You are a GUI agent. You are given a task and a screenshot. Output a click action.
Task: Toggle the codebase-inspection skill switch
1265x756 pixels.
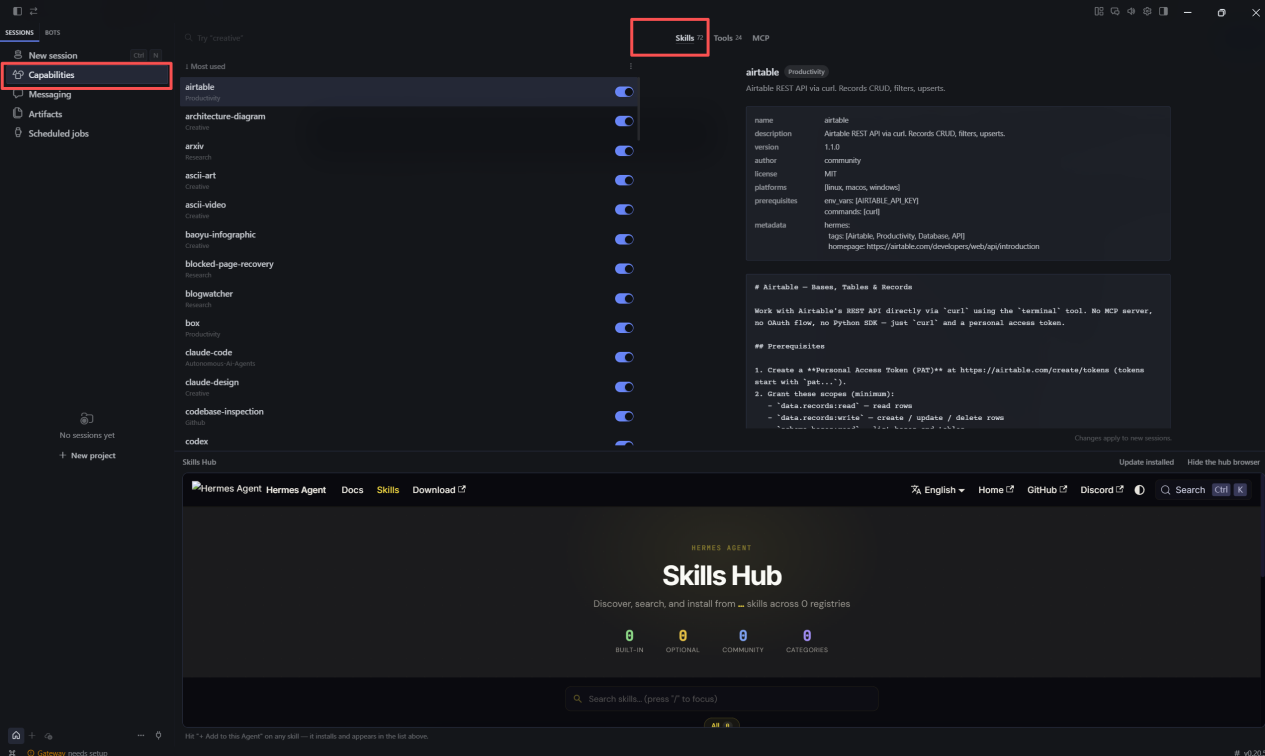point(624,416)
